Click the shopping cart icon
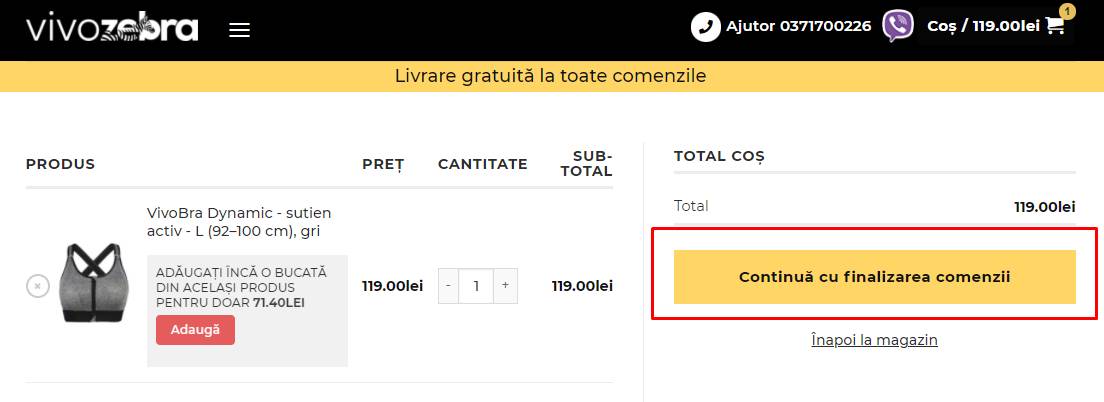 point(1055,28)
